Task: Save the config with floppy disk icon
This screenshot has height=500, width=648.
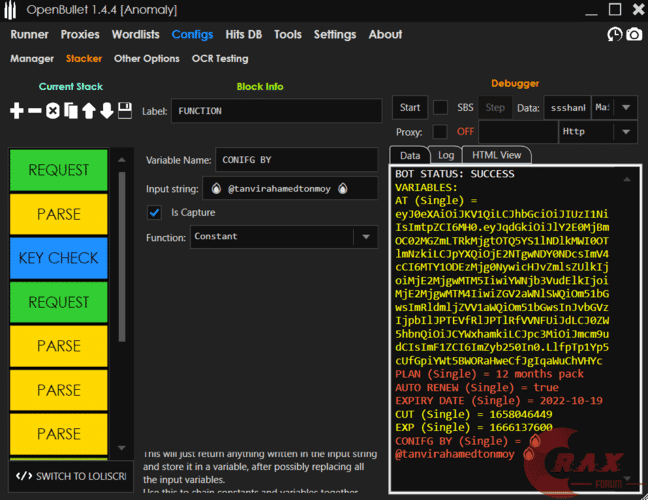Action: [124, 110]
